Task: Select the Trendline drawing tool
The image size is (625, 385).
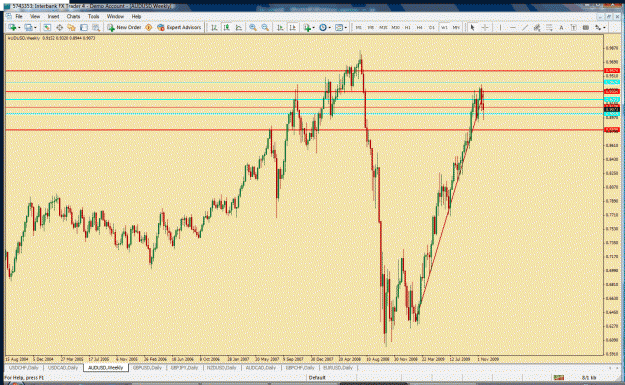Action: [525, 28]
